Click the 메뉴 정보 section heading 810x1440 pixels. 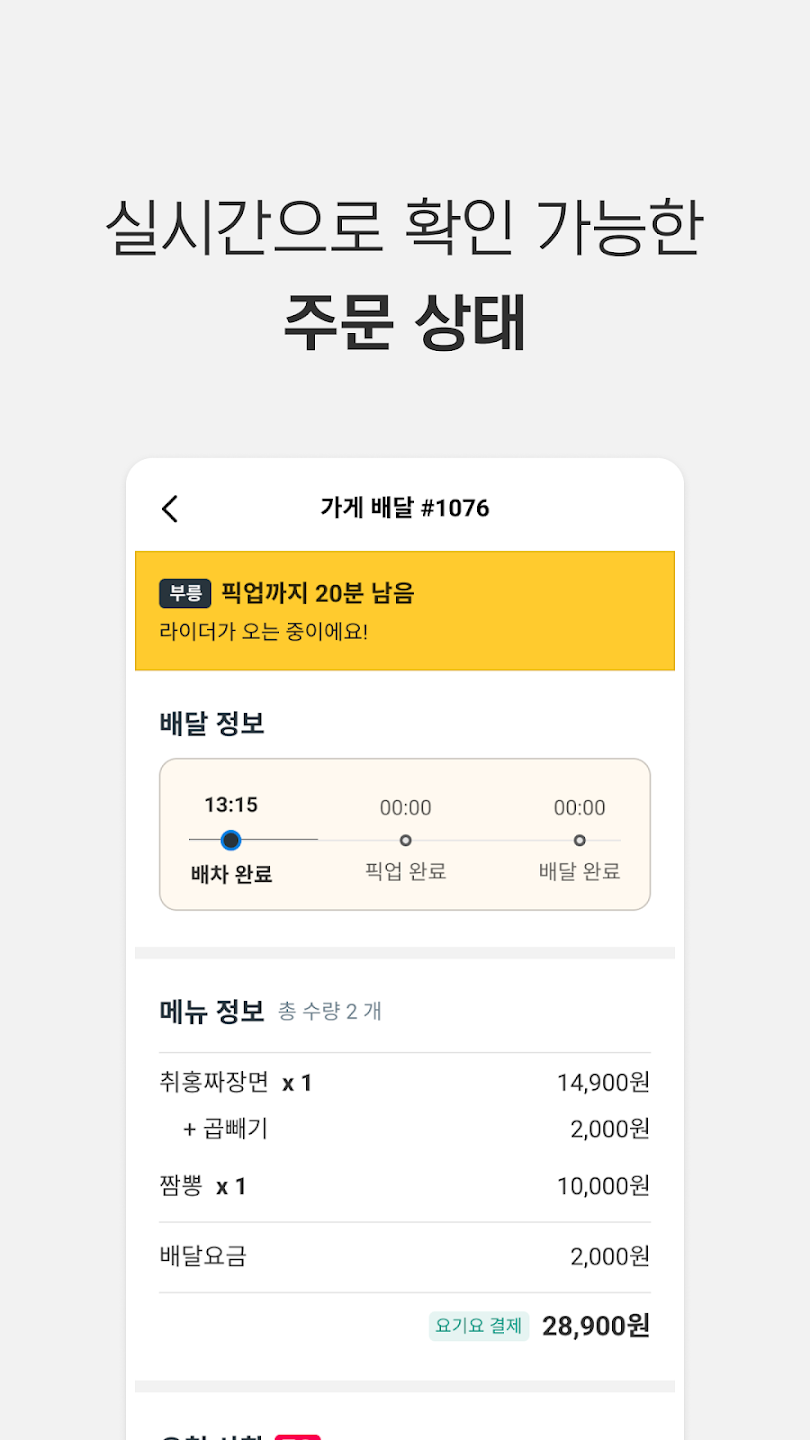212,1011
